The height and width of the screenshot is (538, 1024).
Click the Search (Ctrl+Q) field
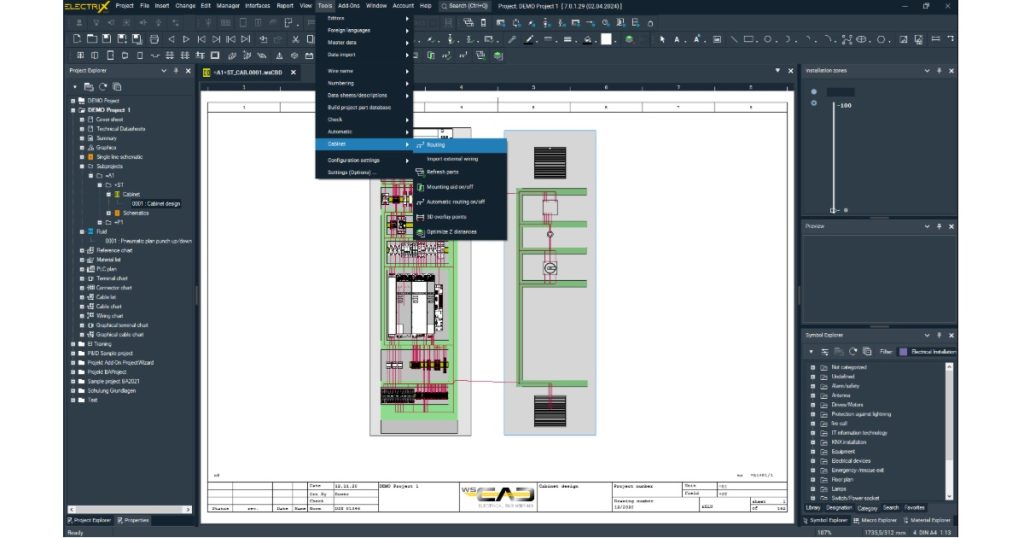(x=464, y=6)
